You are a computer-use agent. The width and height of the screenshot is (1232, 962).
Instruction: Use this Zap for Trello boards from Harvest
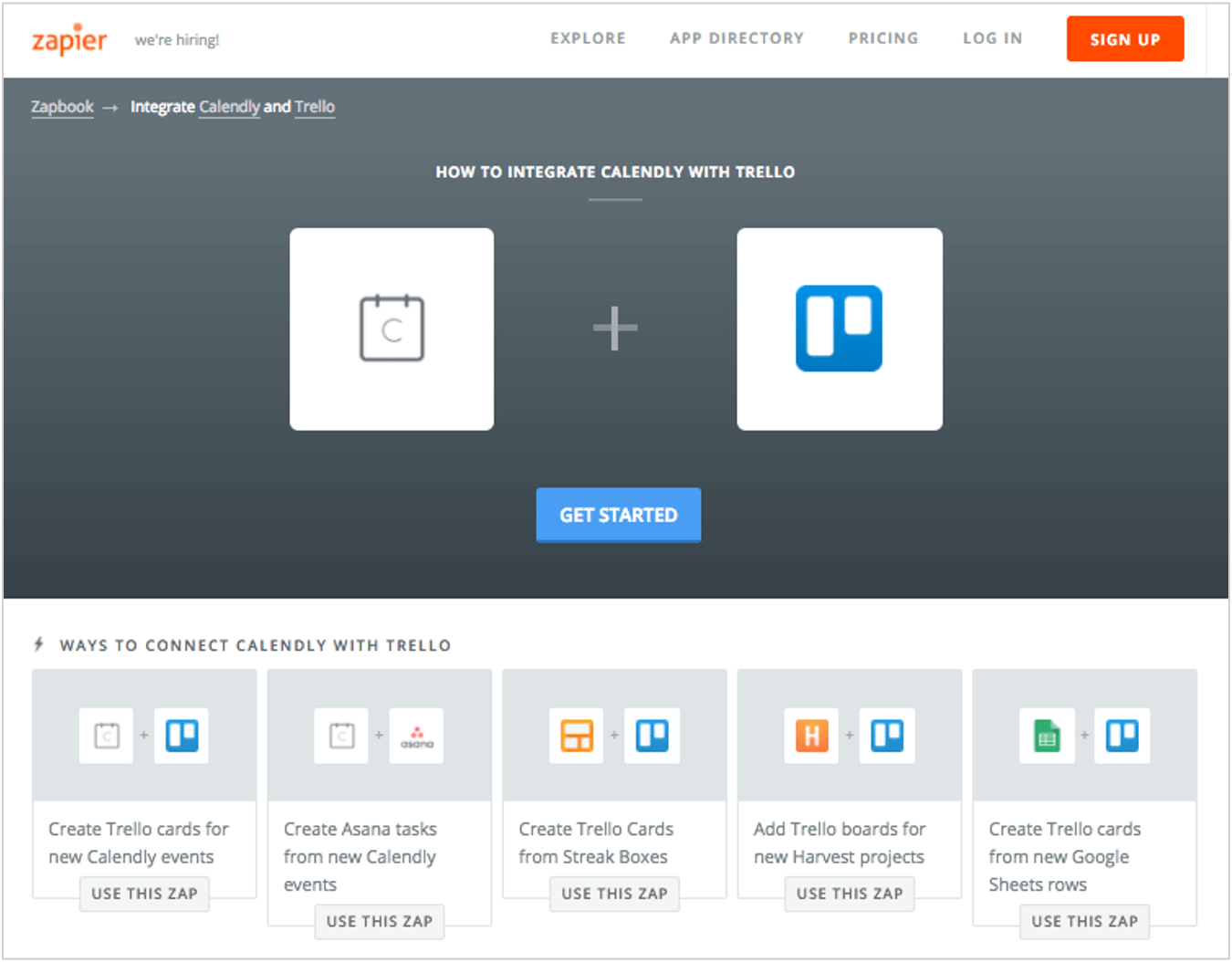[x=850, y=894]
